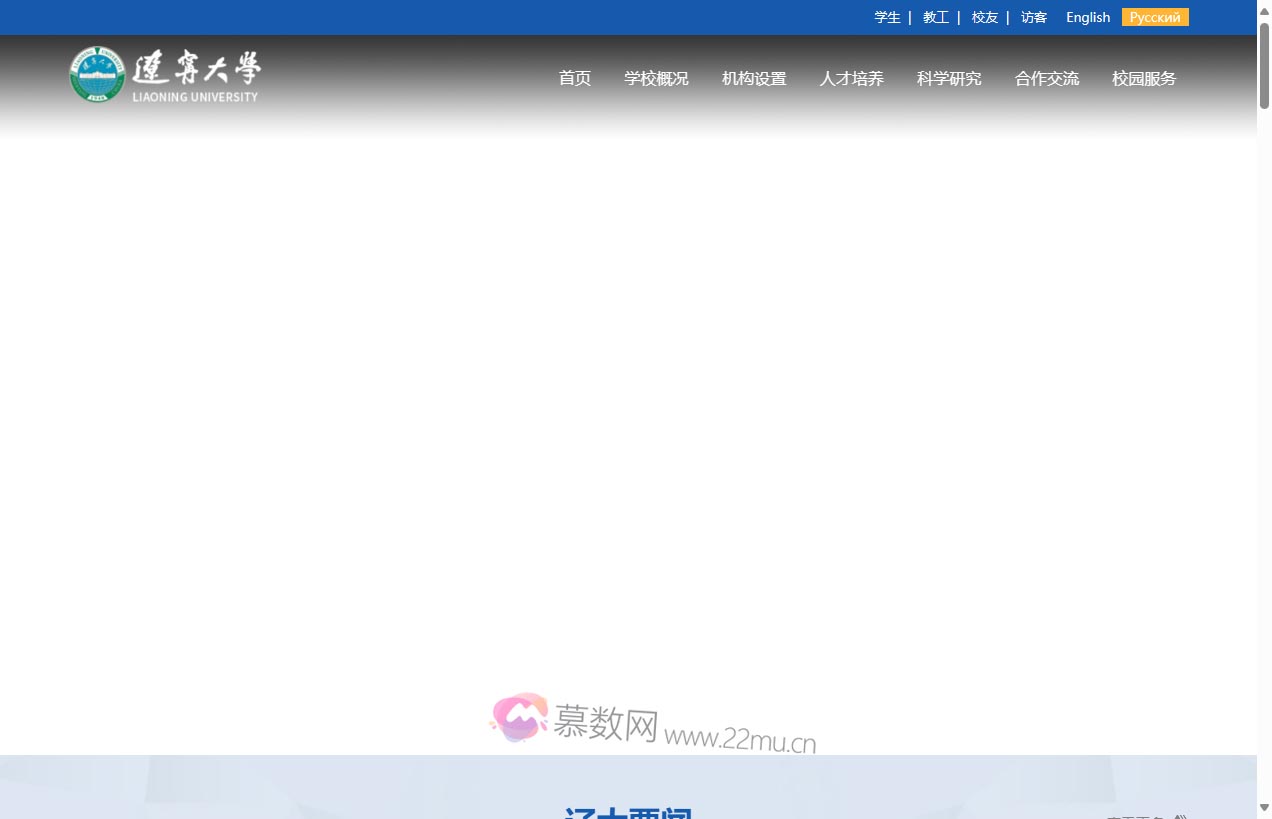Click the scrollbar thumb on the right
The image size is (1272, 819).
click(1264, 60)
